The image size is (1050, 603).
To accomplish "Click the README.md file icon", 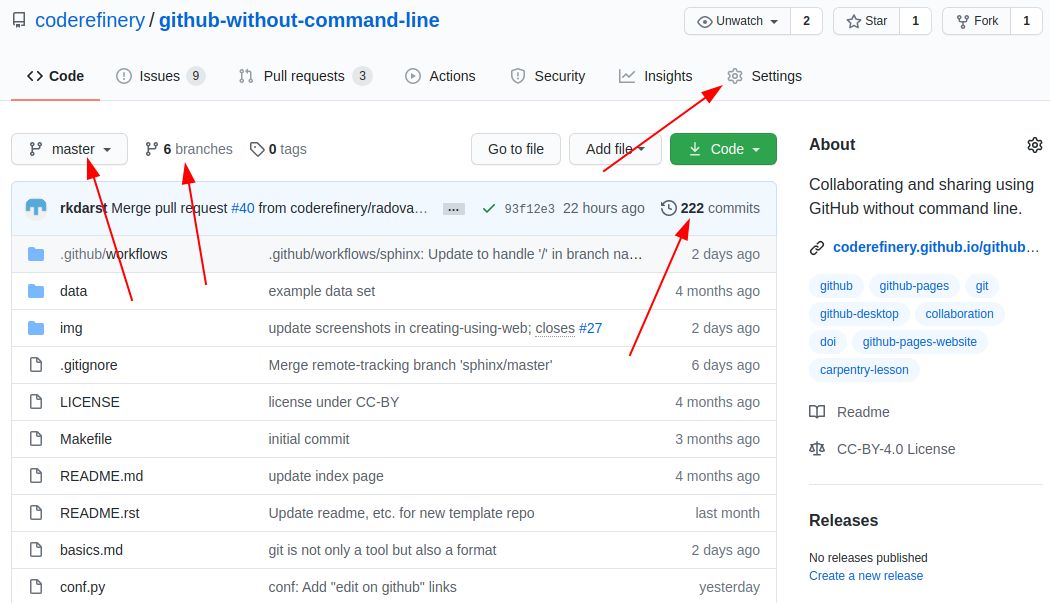I will (x=36, y=476).
